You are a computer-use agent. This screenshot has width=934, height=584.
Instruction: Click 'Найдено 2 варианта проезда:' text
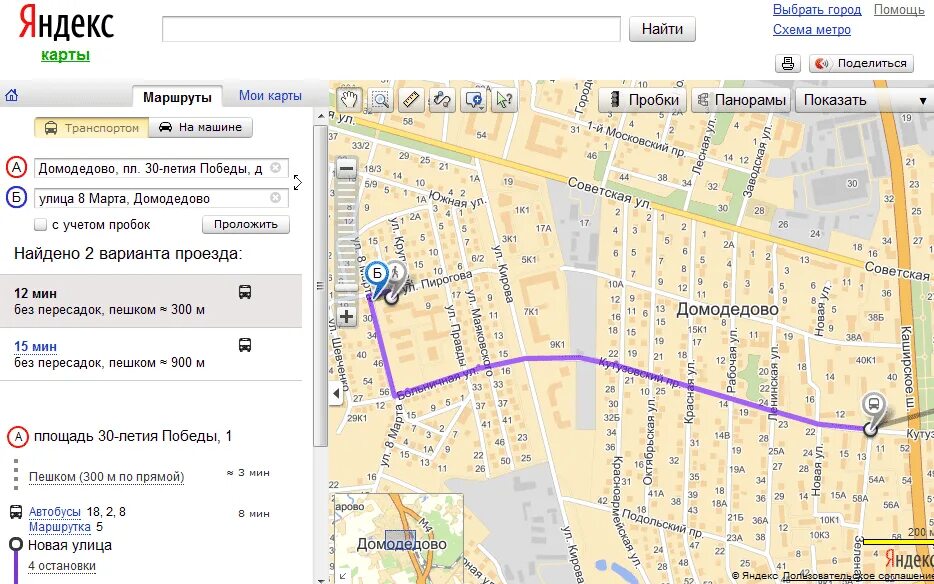128,254
